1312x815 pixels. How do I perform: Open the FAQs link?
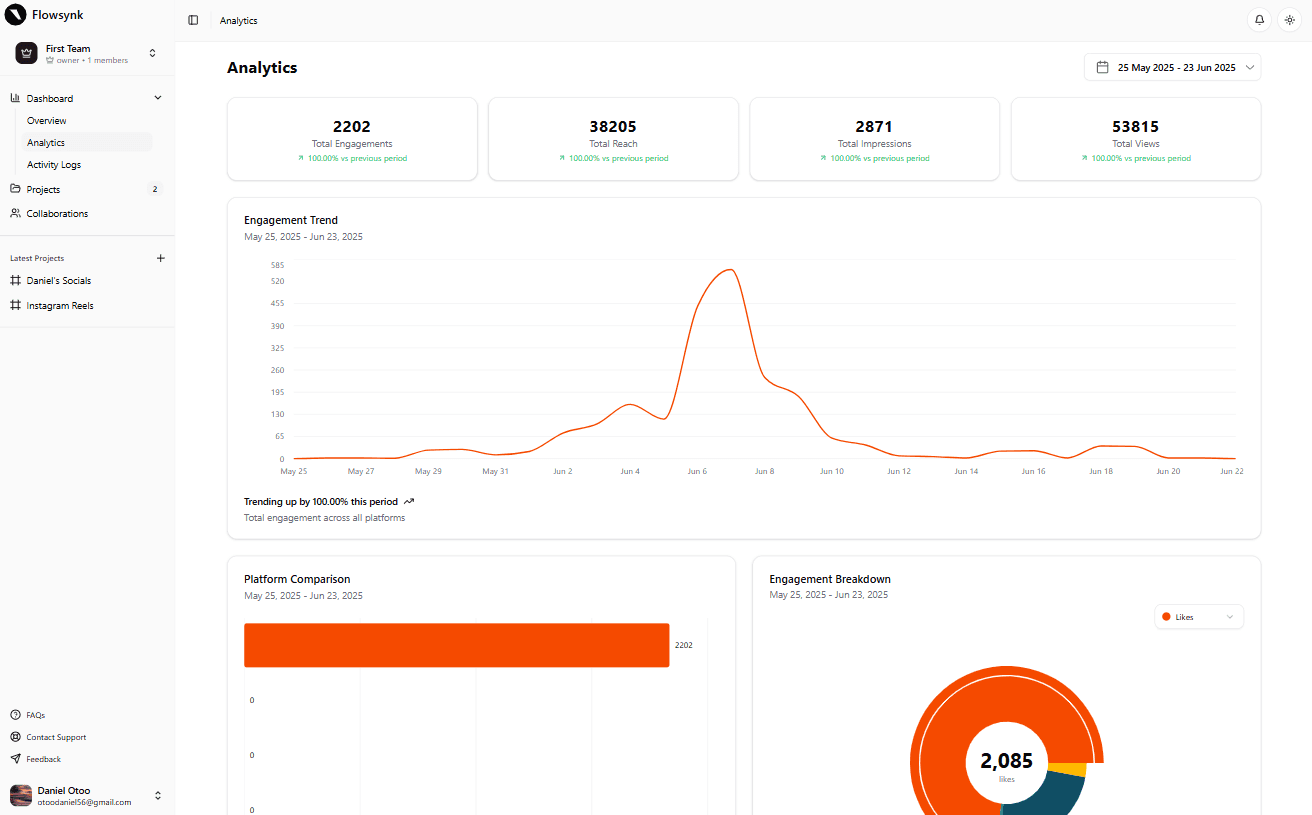(35, 715)
